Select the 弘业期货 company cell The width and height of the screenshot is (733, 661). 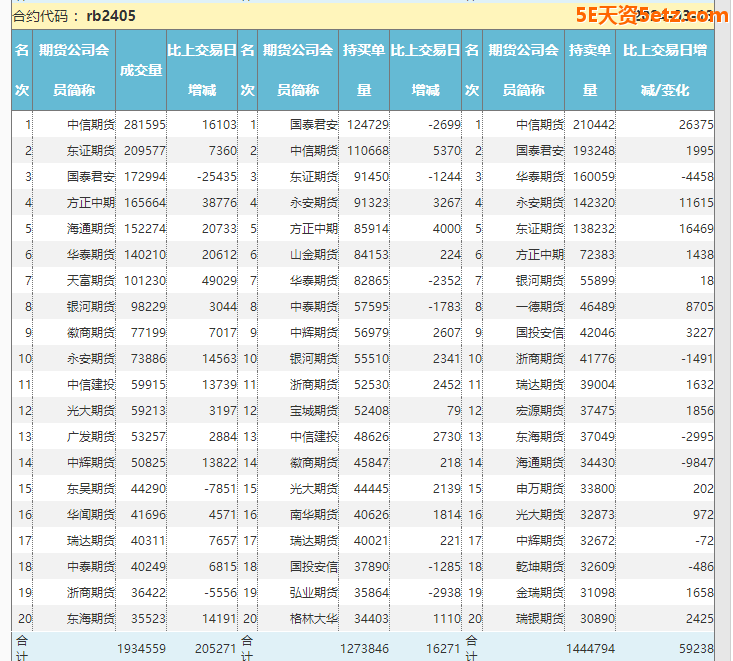click(x=313, y=592)
